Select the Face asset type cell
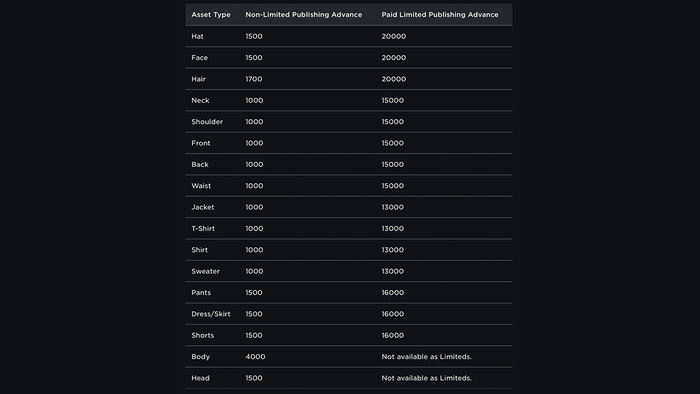 pyautogui.click(x=200, y=58)
